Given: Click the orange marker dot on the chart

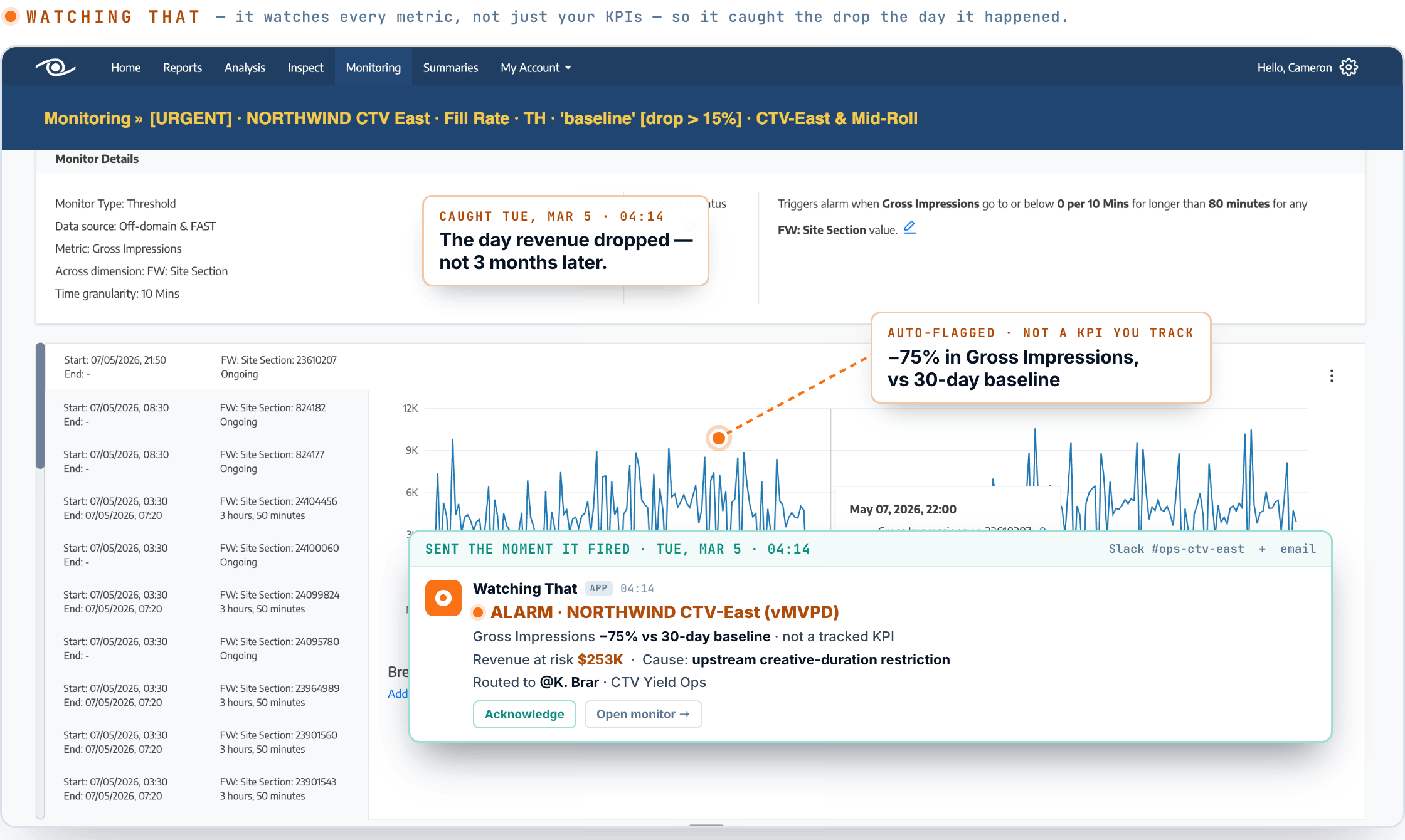Looking at the screenshot, I should [719, 438].
